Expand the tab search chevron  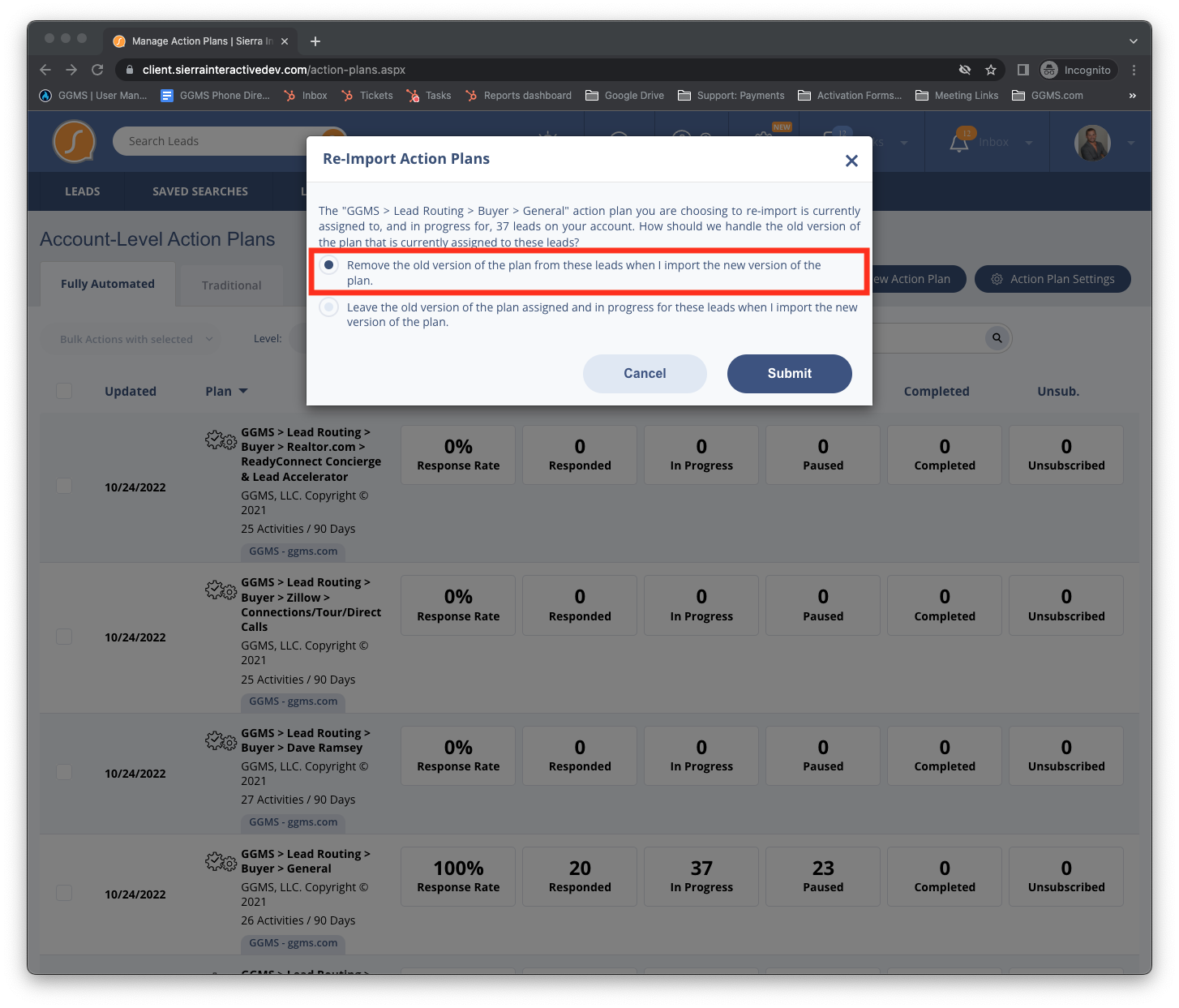(x=1133, y=41)
